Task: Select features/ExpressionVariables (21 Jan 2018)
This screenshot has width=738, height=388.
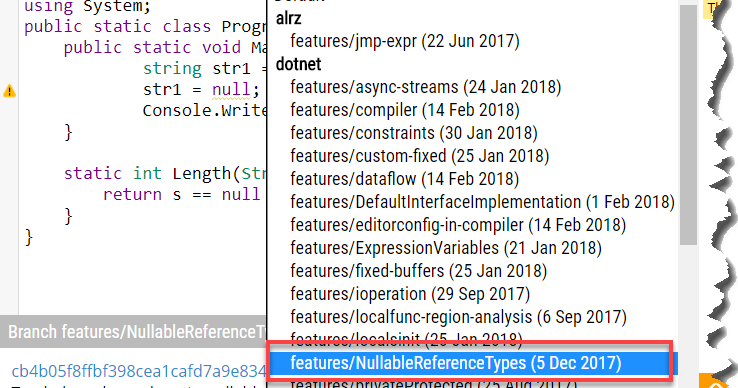Action: click(x=446, y=248)
